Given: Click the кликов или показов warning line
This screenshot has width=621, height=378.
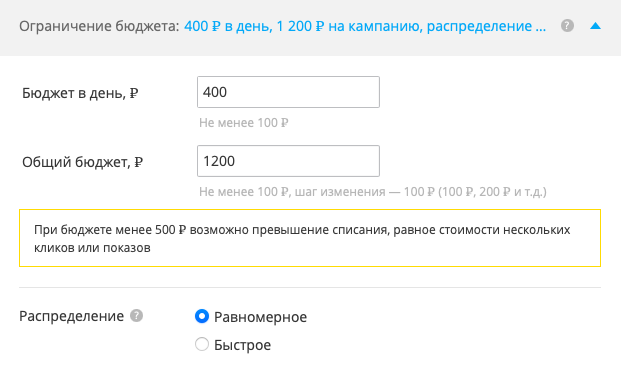Looking at the screenshot, I should [x=92, y=248].
